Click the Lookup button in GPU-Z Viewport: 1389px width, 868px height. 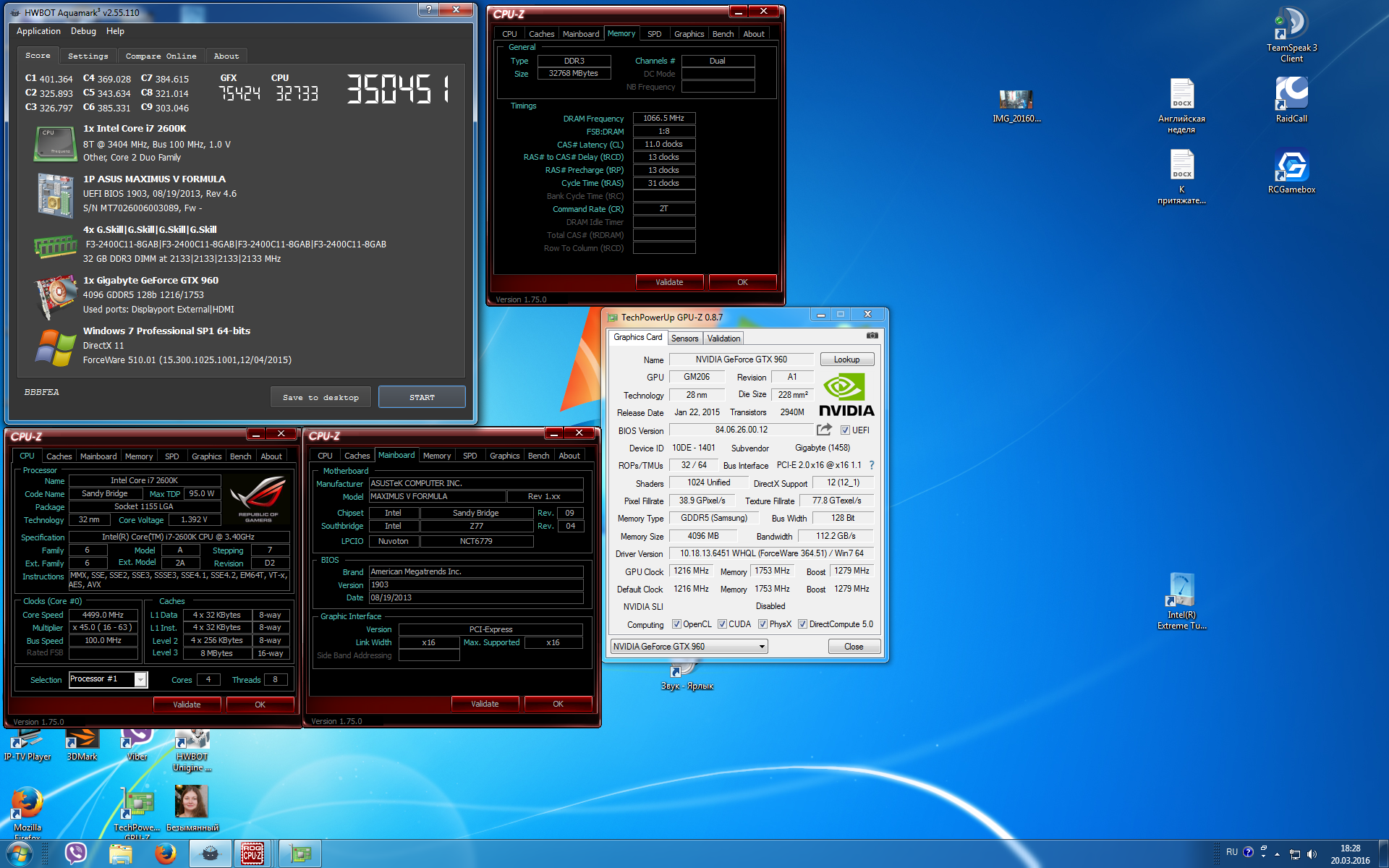point(846,359)
